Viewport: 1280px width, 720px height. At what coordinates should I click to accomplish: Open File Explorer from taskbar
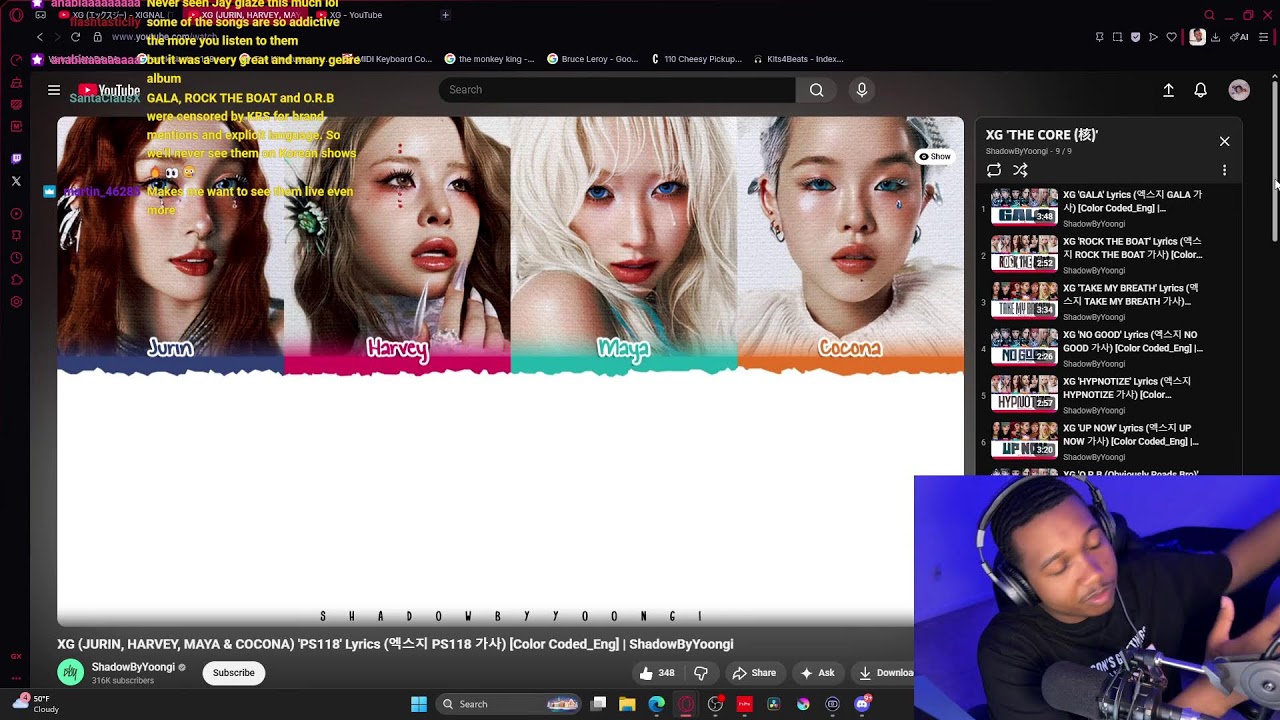click(627, 704)
